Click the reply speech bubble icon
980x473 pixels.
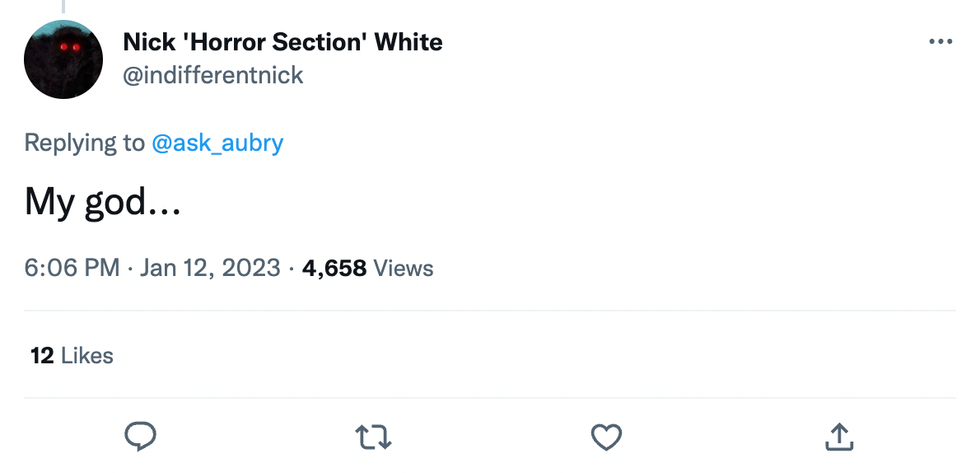point(140,436)
